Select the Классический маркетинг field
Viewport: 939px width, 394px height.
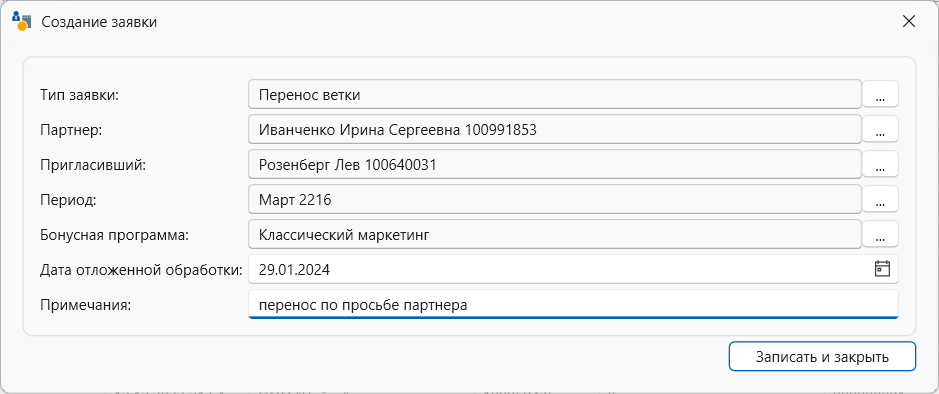pyautogui.click(x=555, y=234)
